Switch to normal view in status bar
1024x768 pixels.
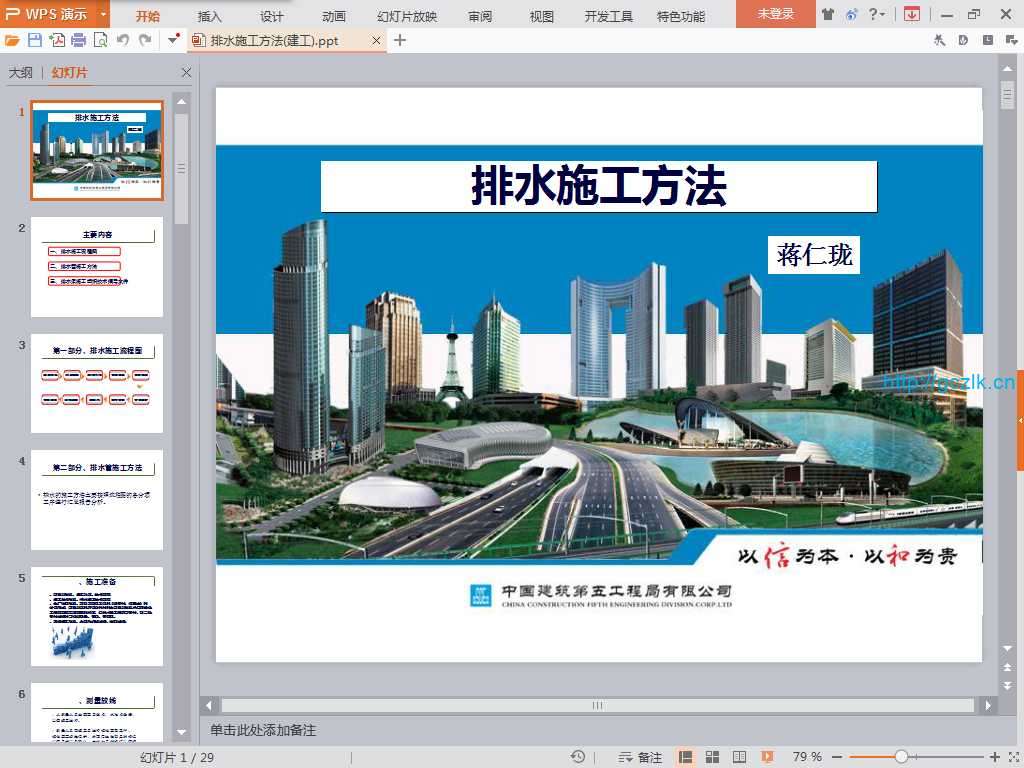coord(686,757)
